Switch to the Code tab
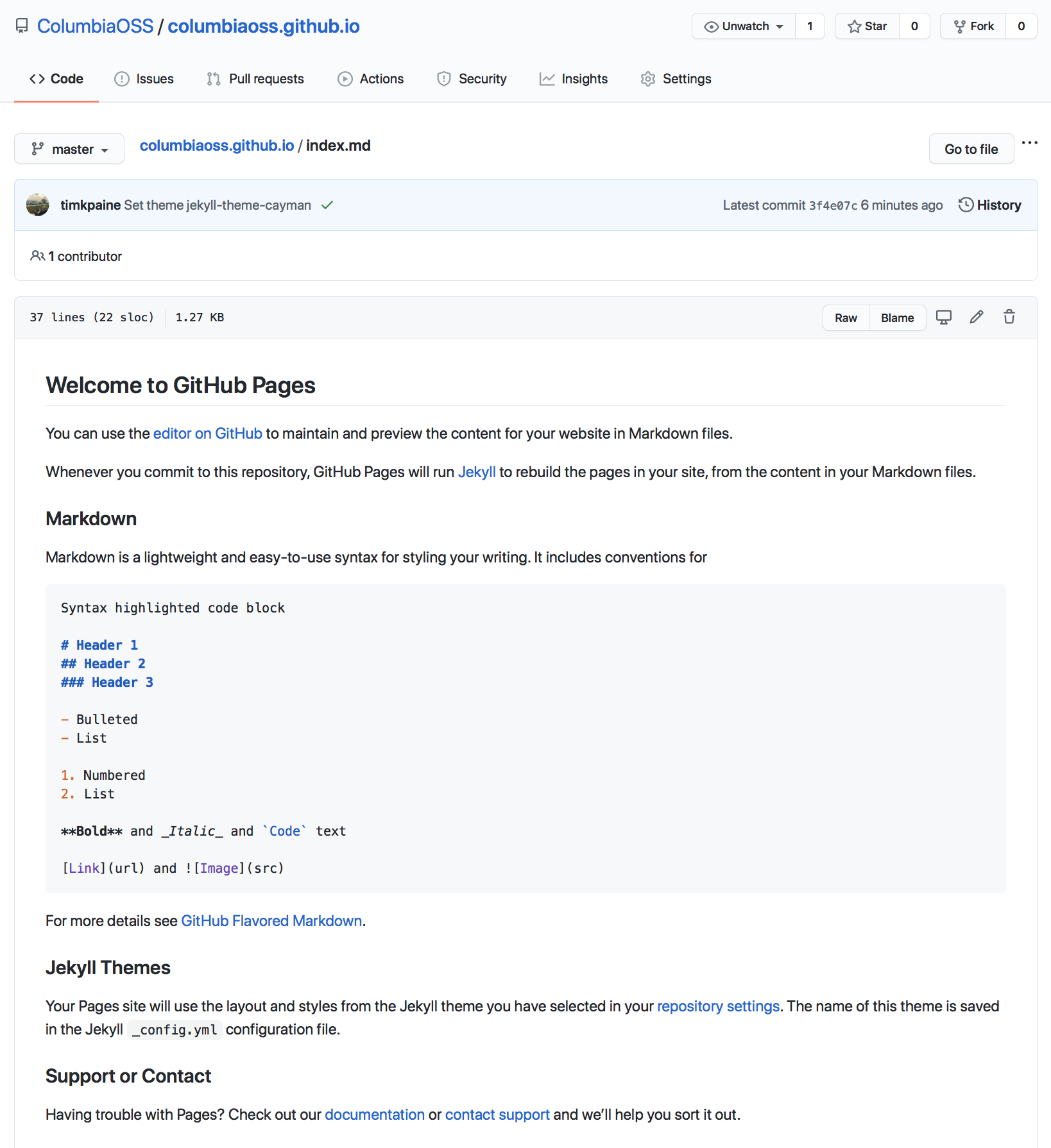 click(56, 79)
